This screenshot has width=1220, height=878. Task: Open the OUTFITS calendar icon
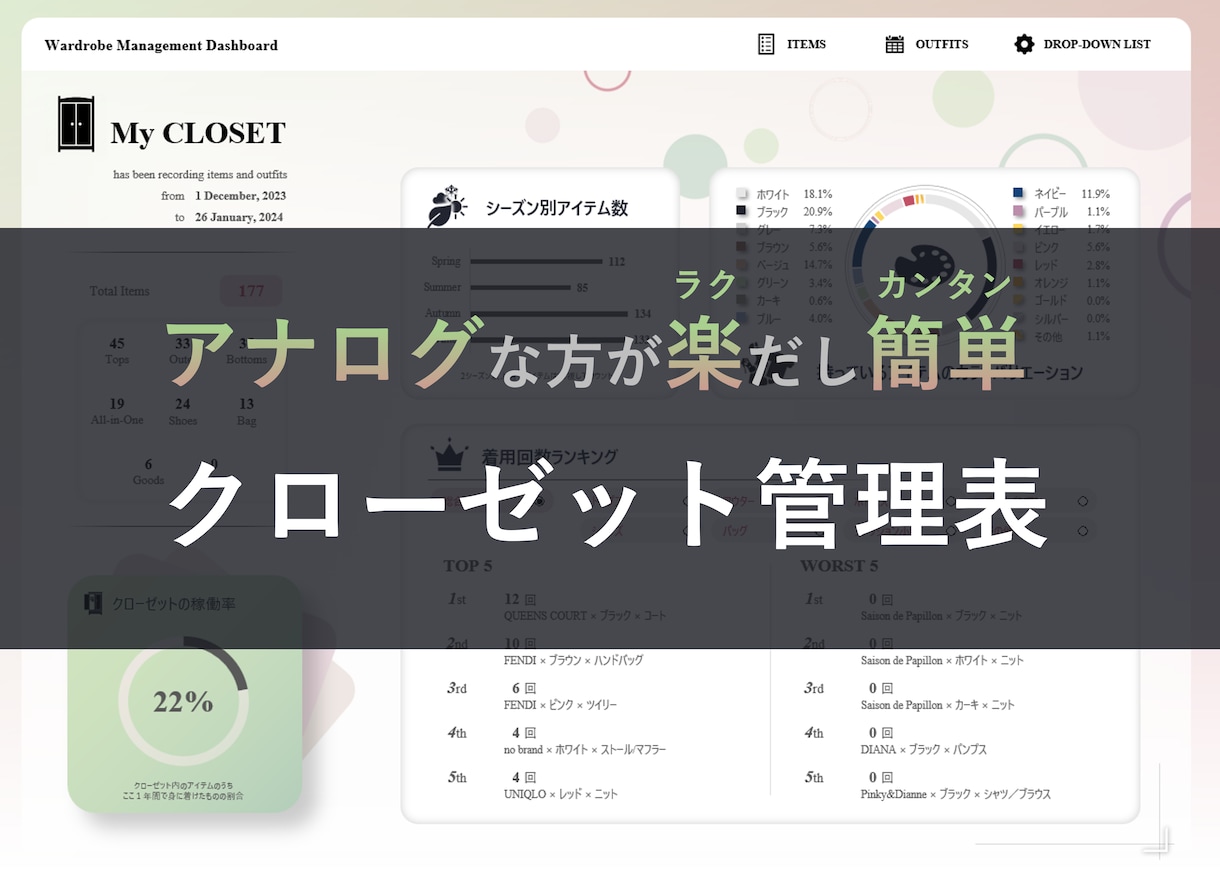[895, 44]
